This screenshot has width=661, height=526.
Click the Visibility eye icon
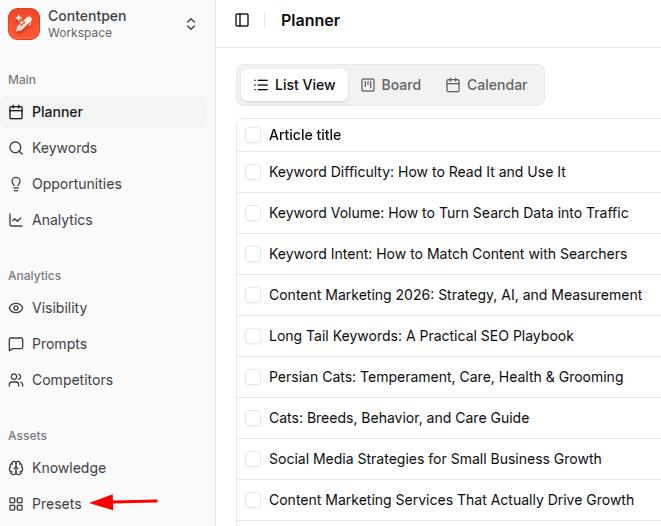tap(16, 308)
